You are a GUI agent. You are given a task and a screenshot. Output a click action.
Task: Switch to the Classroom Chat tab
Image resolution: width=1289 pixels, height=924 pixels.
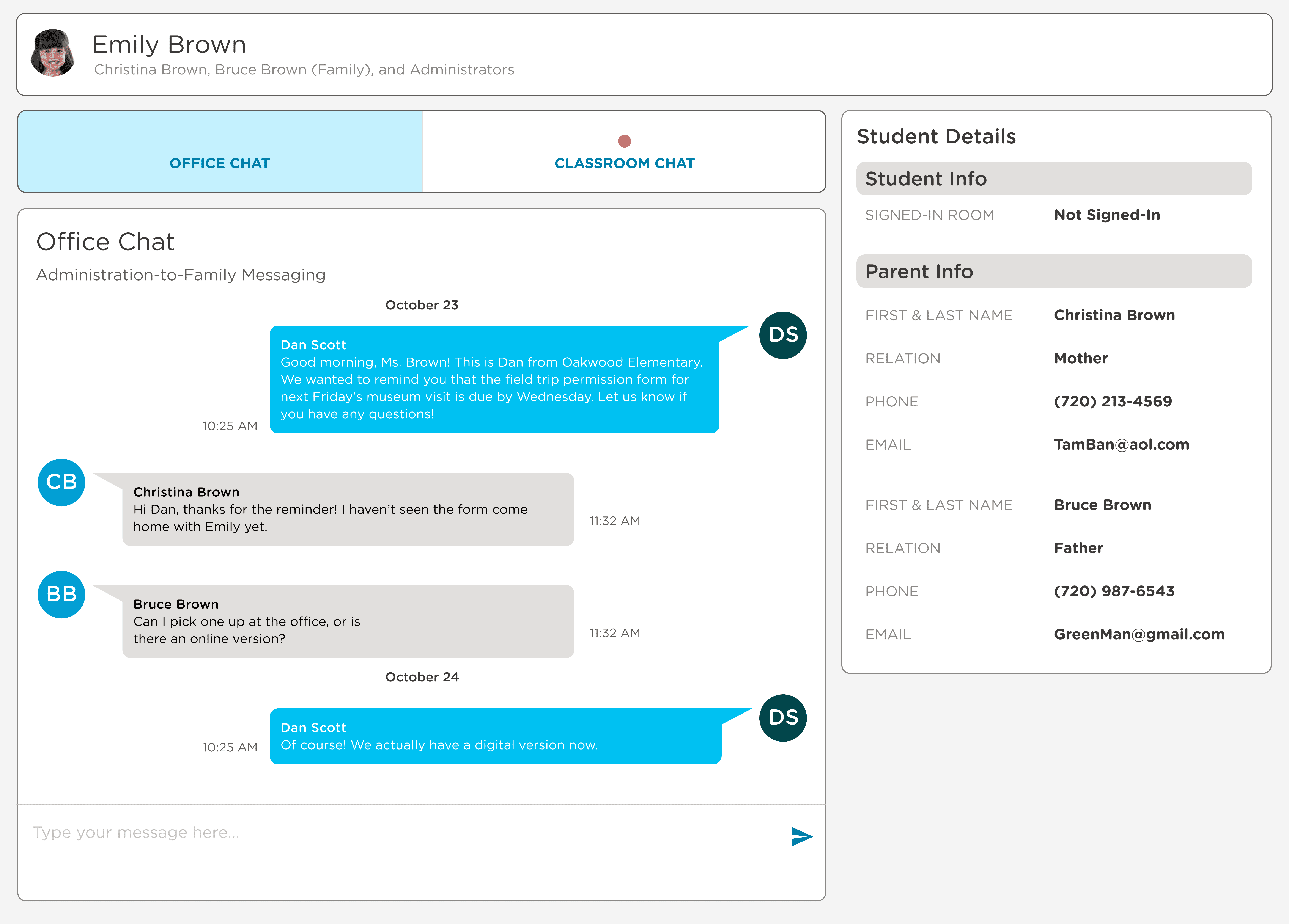click(x=624, y=163)
